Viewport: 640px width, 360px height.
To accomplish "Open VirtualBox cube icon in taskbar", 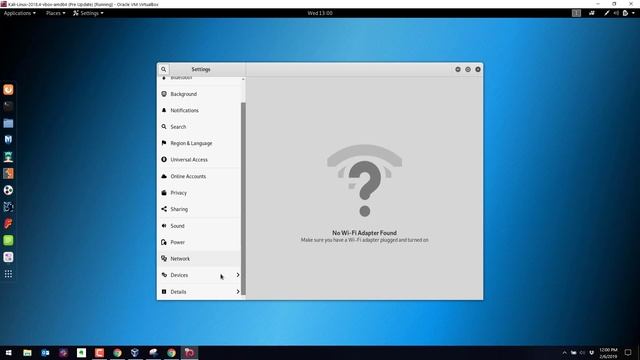I will point(135,353).
